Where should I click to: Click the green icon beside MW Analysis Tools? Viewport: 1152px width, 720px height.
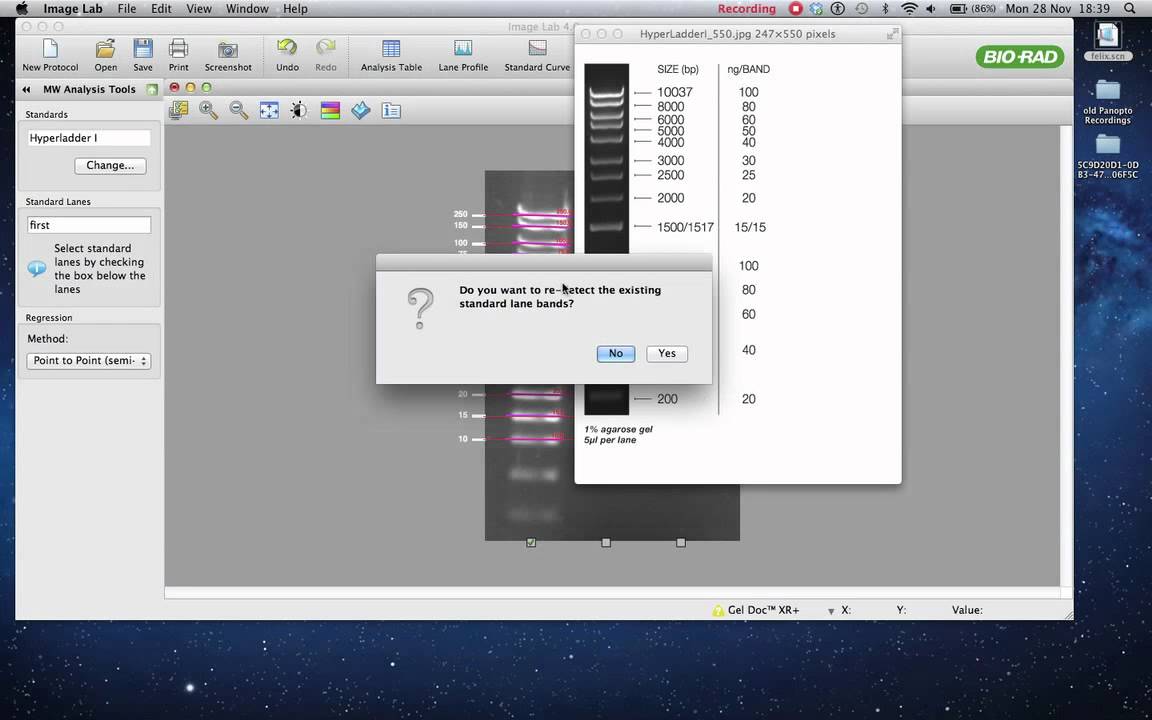point(152,90)
